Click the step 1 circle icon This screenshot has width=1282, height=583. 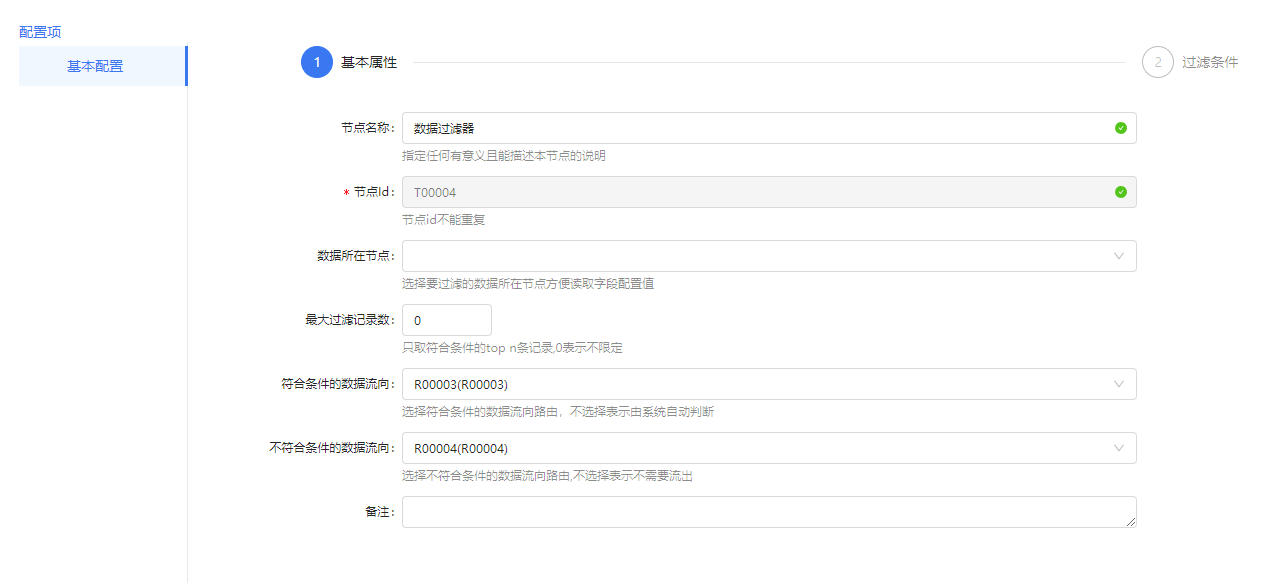[316, 62]
